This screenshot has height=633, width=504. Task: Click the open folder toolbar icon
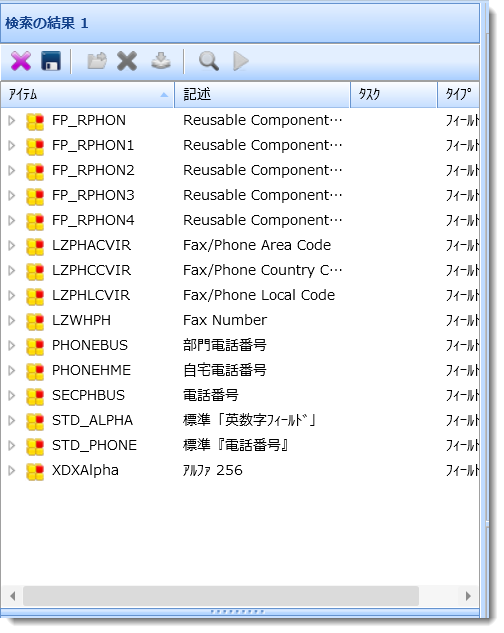point(97,61)
